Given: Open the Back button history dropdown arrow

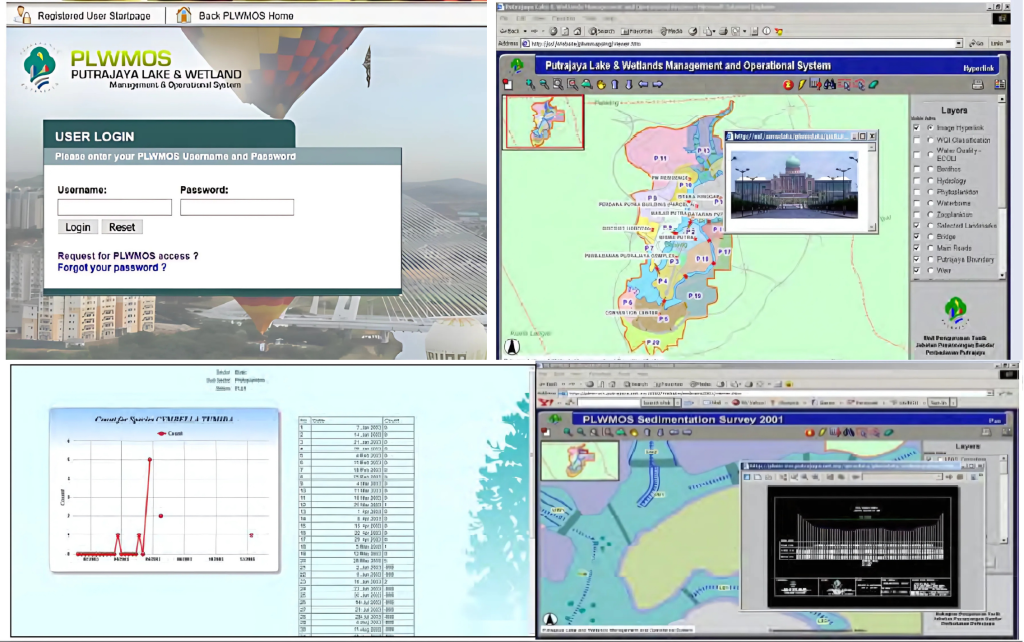Looking at the screenshot, I should (525, 31).
